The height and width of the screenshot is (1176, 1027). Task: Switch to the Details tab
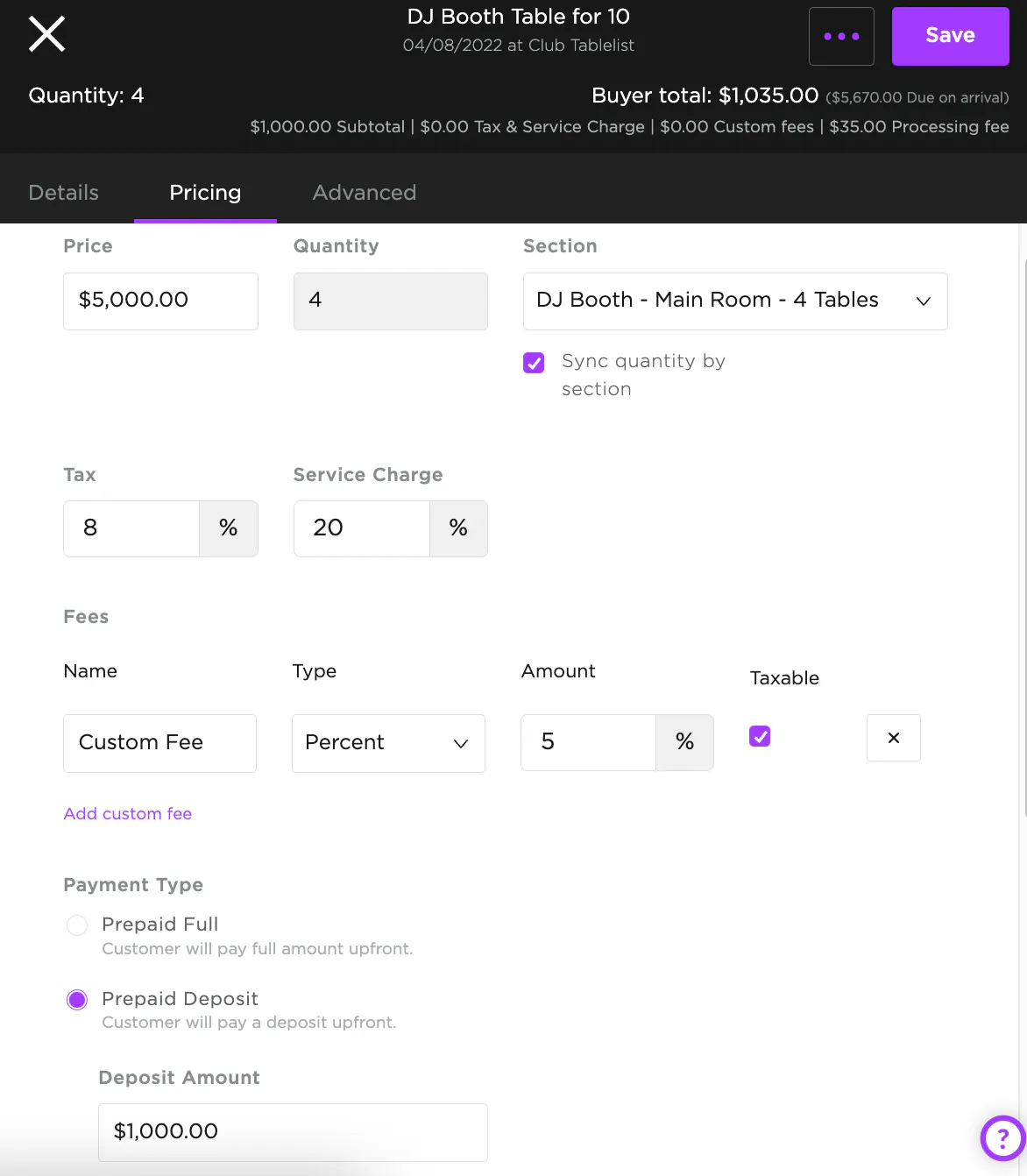[63, 193]
